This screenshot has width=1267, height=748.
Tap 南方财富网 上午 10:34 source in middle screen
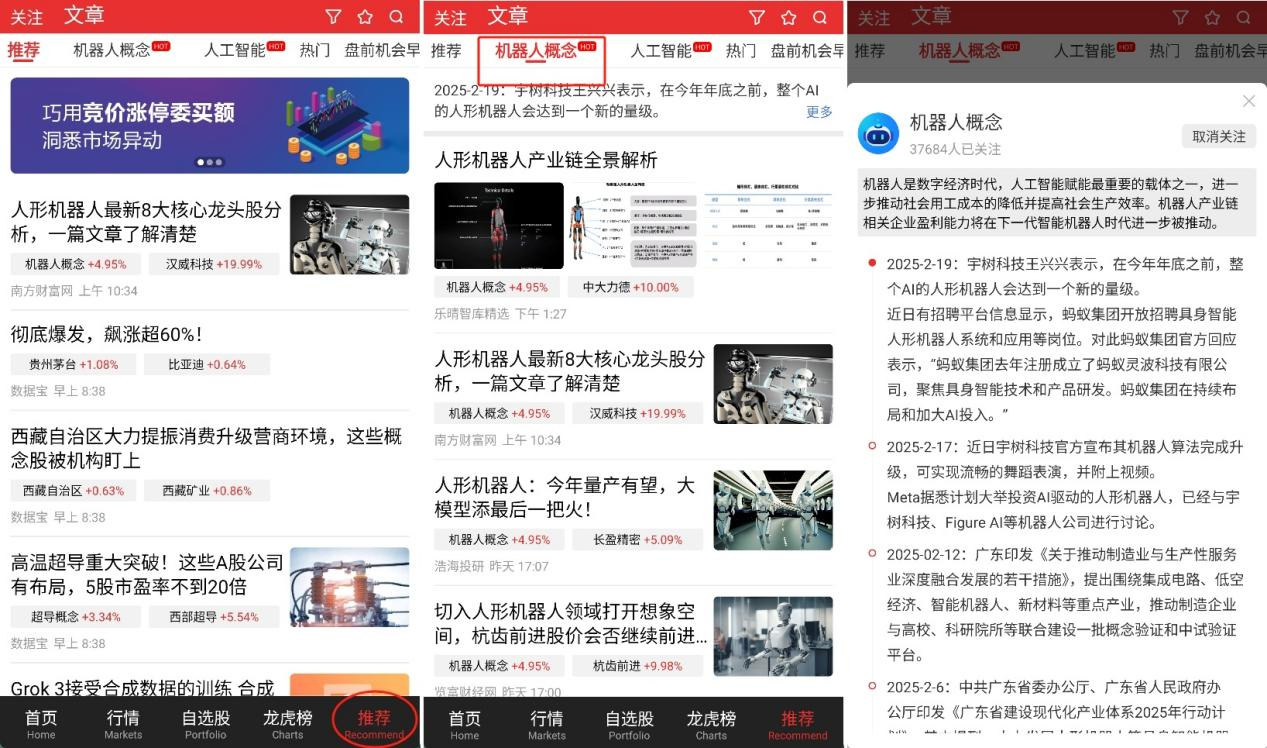pyautogui.click(x=498, y=440)
